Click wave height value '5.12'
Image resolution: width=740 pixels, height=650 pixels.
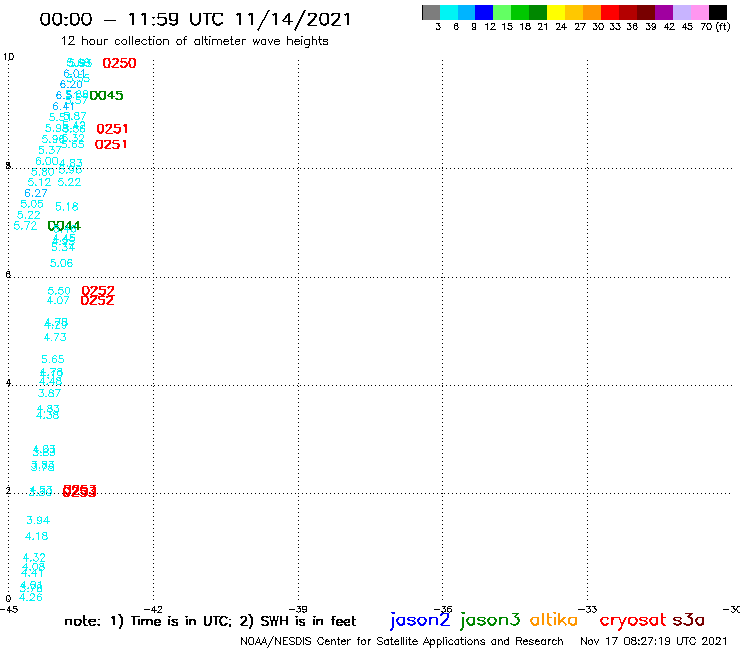tap(39, 182)
